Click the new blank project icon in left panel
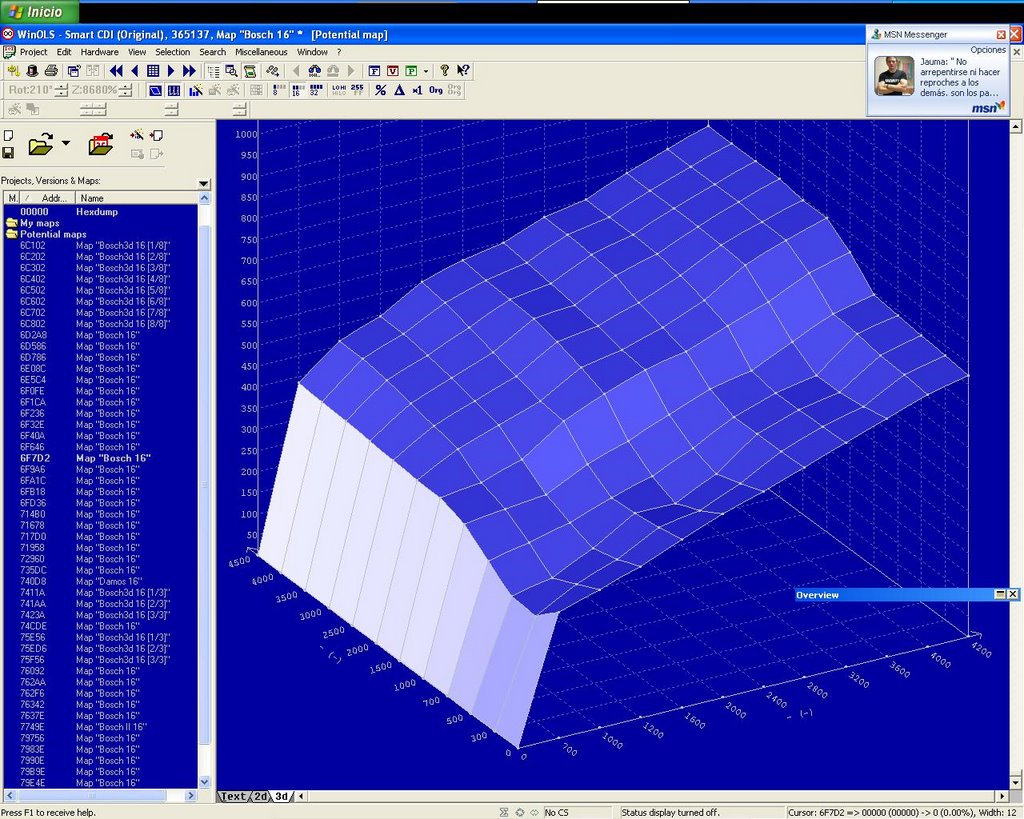Image resolution: width=1024 pixels, height=819 pixels. coord(8,135)
